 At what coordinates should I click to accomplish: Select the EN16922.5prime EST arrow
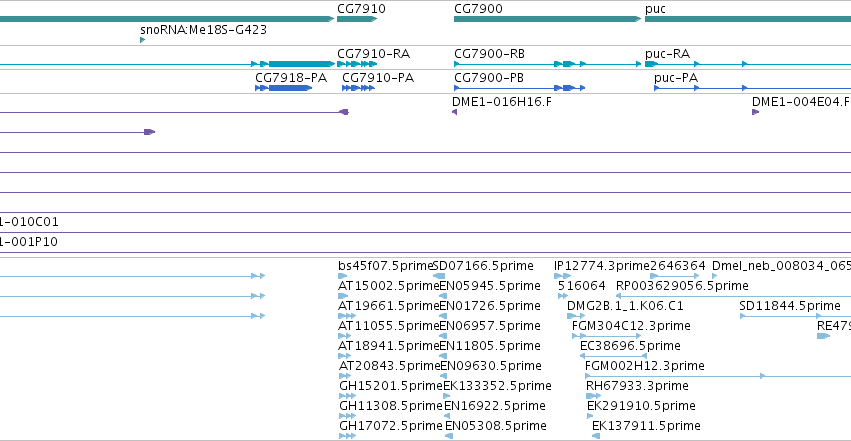pyautogui.click(x=448, y=417)
